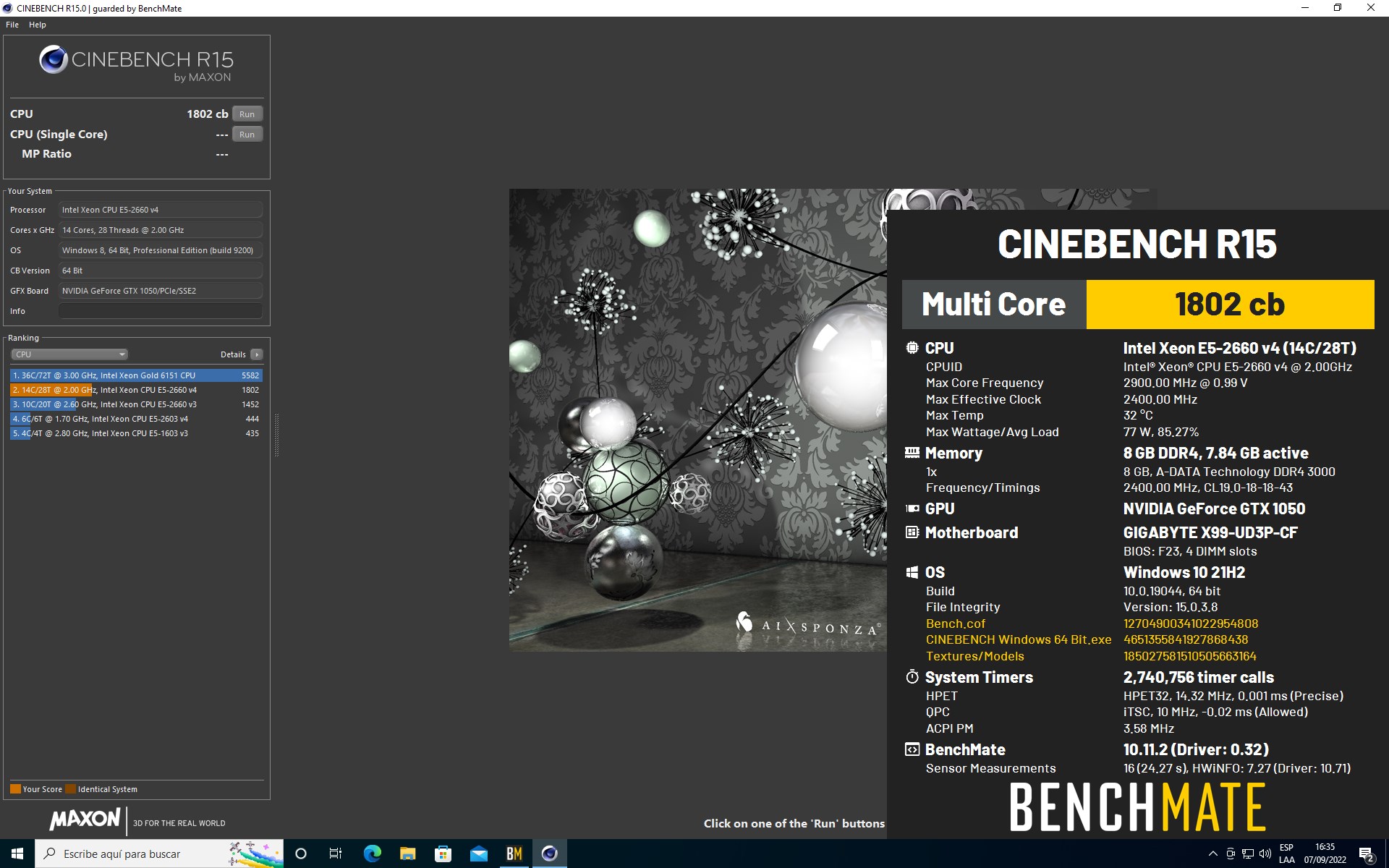Click the Info input field
Viewport: 1389px width, 868px height.
click(161, 311)
